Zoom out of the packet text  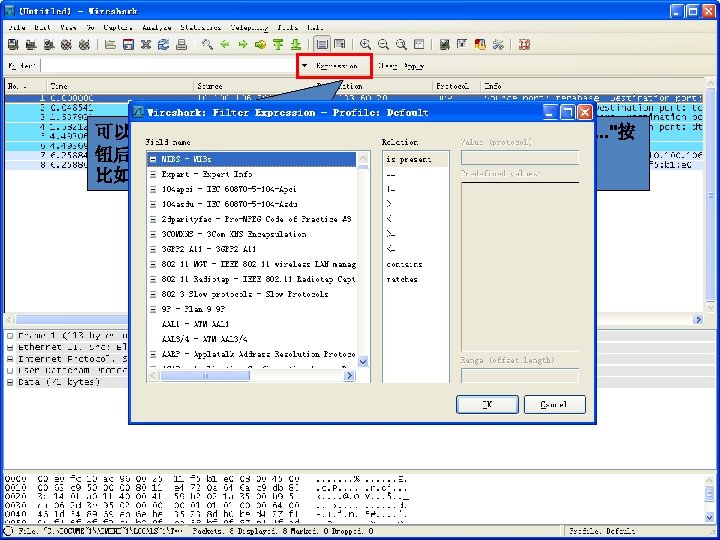point(383,45)
